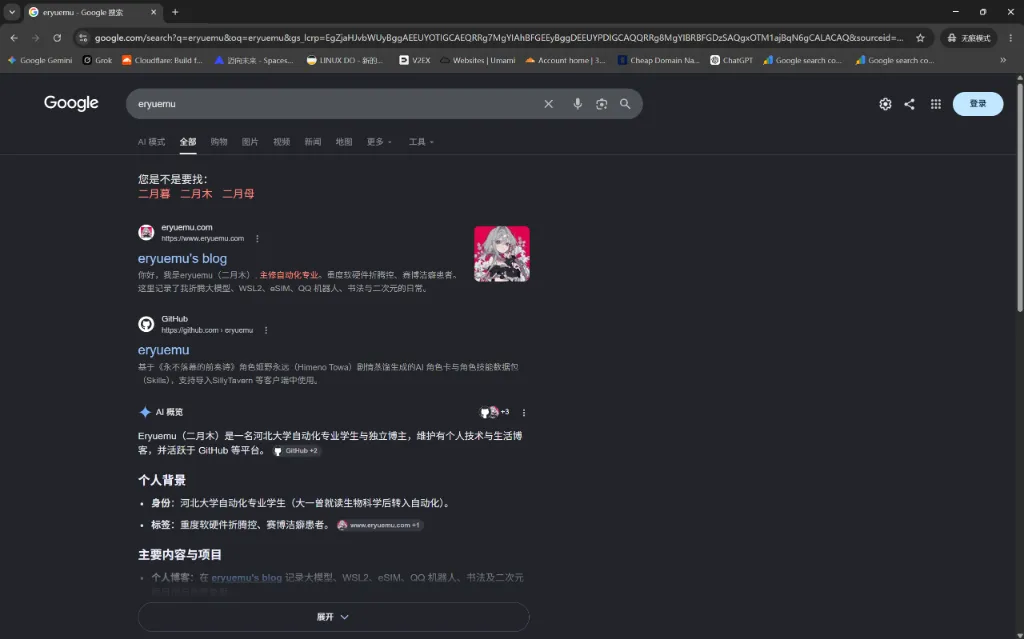
Task: Bookmark this page with the star icon
Action: tap(920, 38)
